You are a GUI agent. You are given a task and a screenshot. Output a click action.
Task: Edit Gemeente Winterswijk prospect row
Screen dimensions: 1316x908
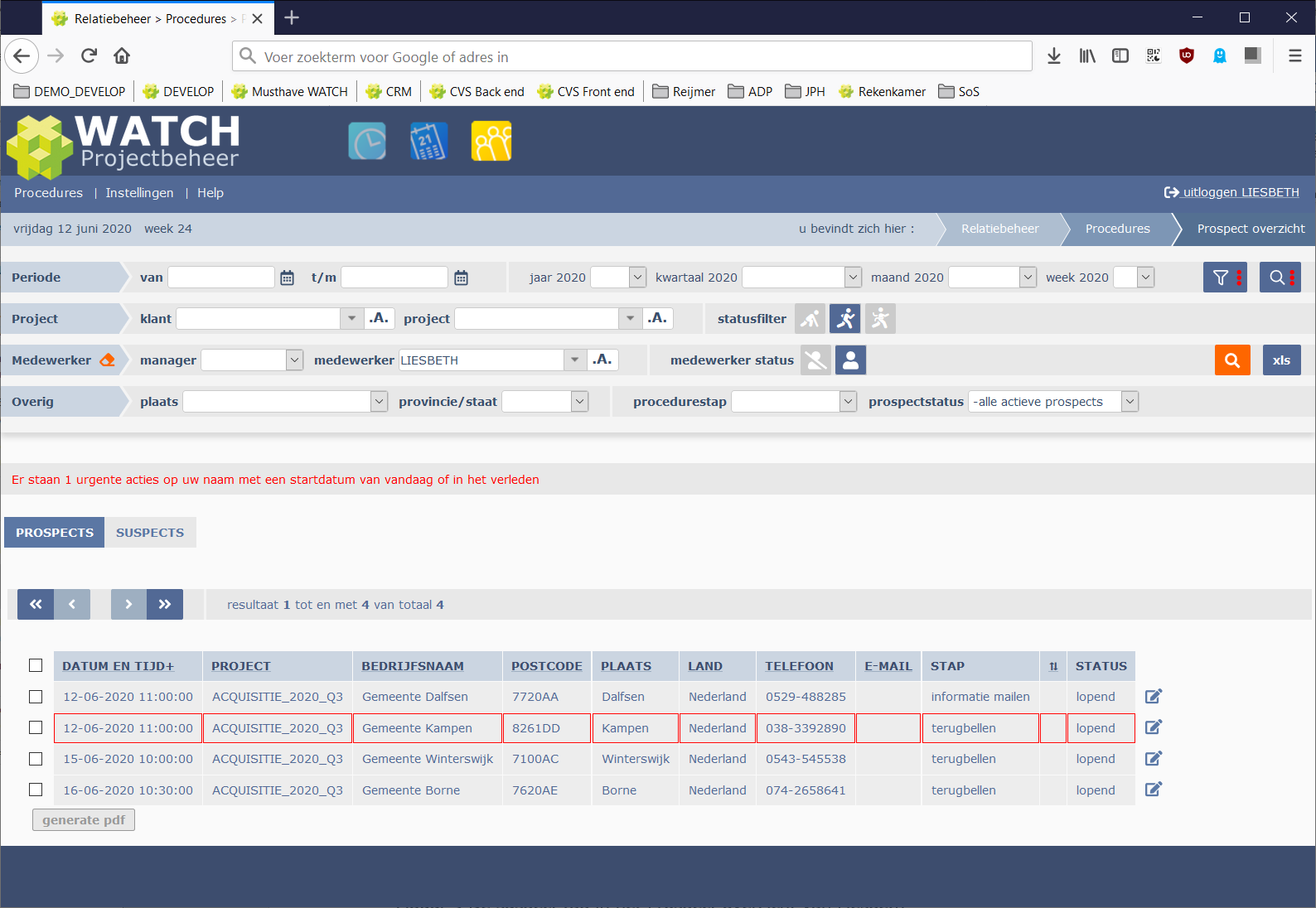tap(1154, 758)
